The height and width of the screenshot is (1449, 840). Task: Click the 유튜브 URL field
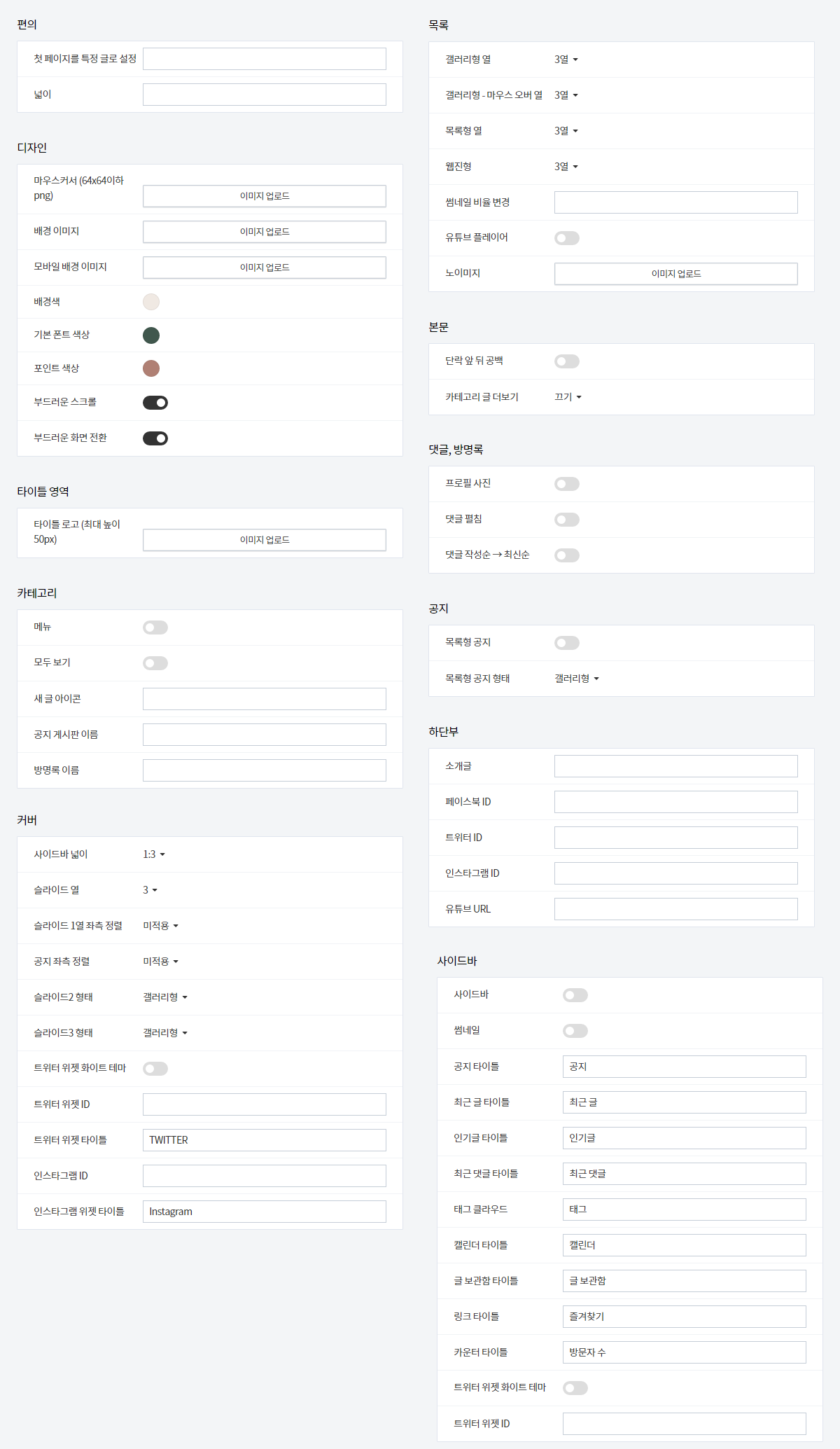676,909
